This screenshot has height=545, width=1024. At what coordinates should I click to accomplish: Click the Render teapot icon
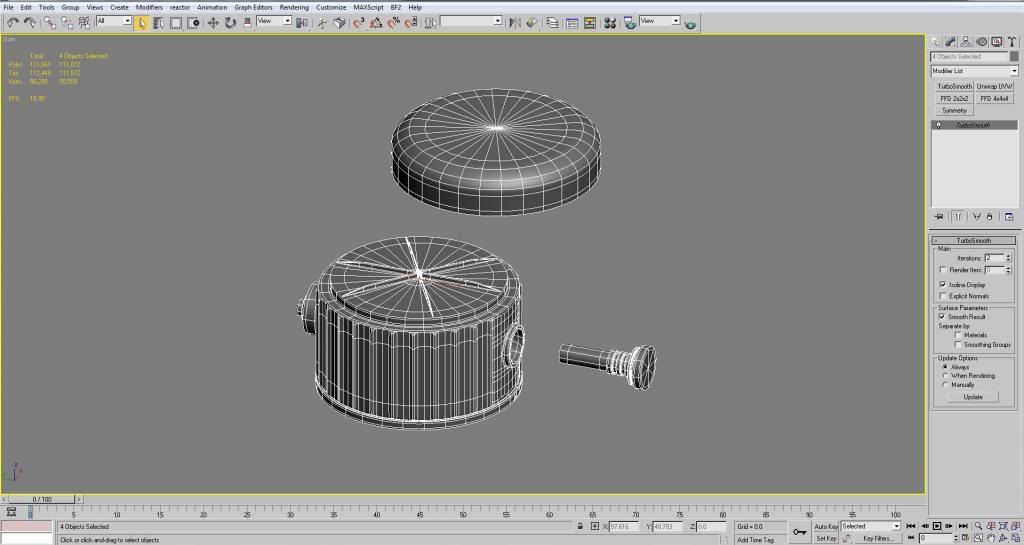[x=690, y=22]
